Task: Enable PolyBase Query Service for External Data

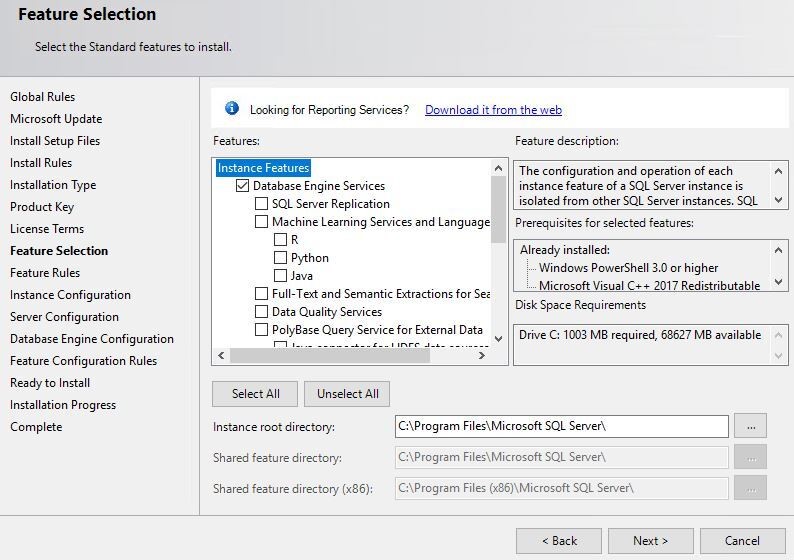Action: [x=261, y=330]
